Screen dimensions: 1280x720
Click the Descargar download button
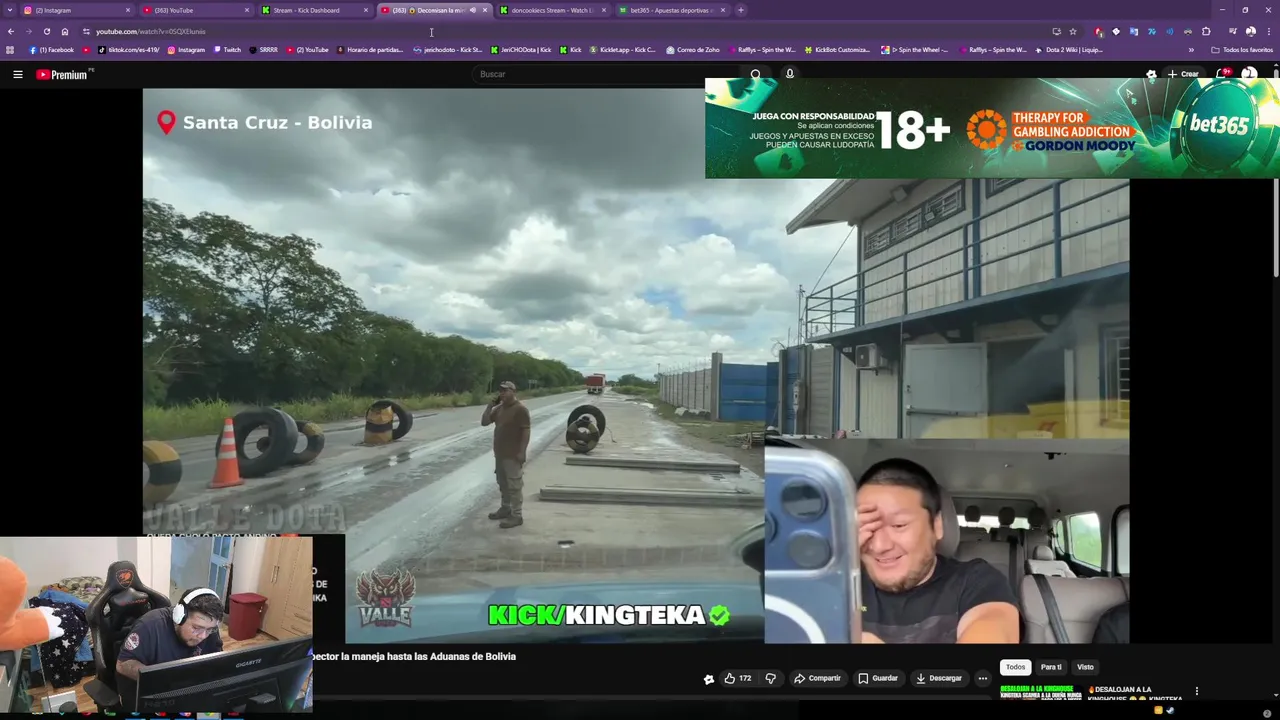pos(938,678)
